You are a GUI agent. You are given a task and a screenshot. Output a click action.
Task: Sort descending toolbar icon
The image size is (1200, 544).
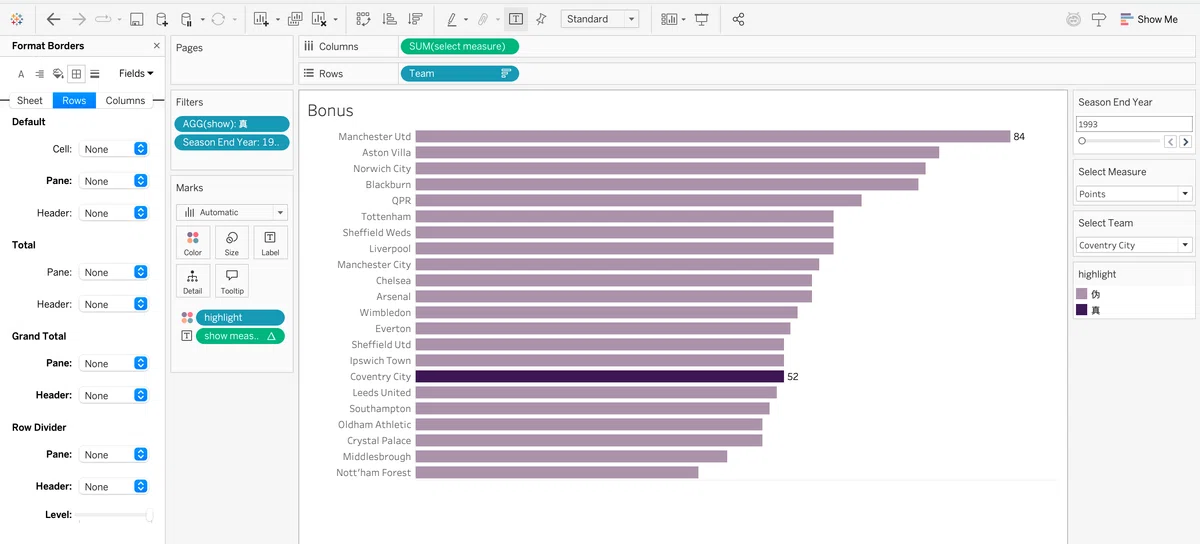415,19
